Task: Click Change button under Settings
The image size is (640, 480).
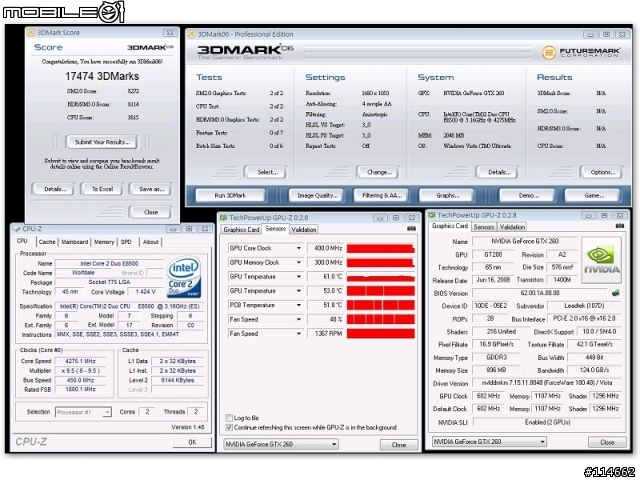Action: 379,172
